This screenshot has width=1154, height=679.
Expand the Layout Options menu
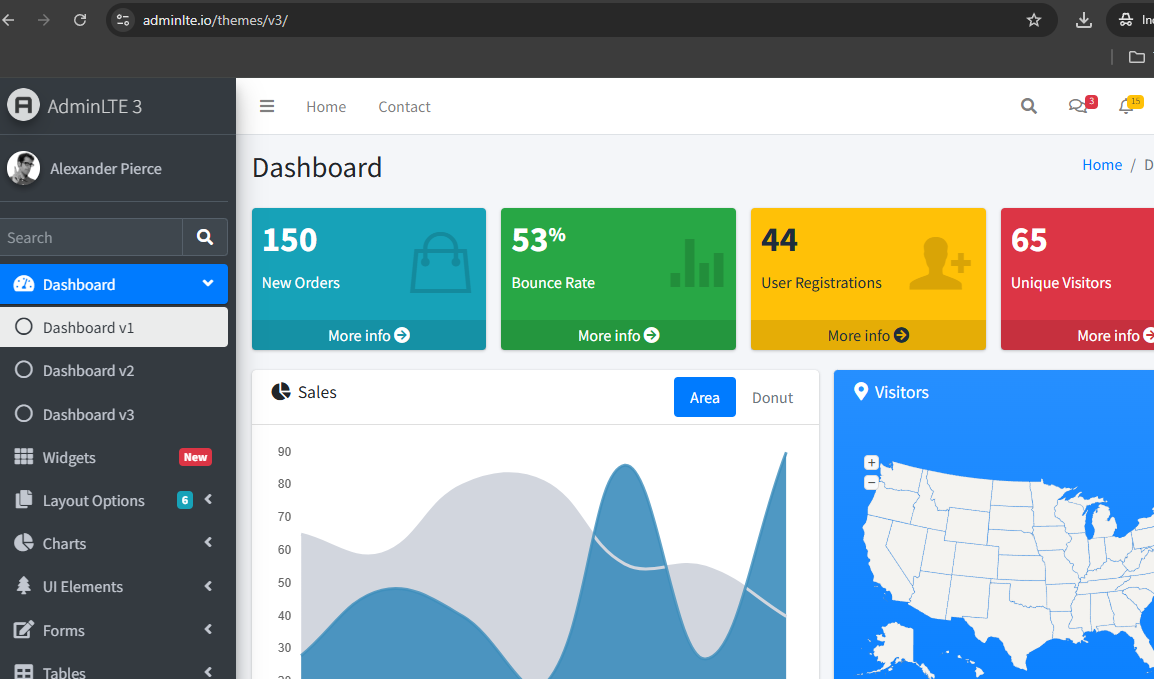click(x=94, y=501)
